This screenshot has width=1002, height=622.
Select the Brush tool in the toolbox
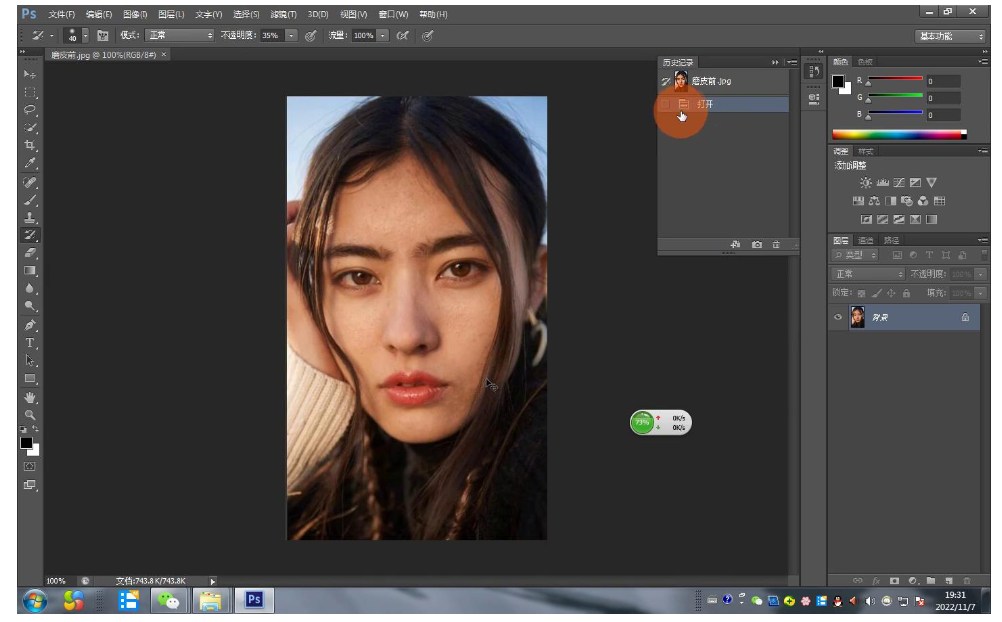(x=29, y=201)
